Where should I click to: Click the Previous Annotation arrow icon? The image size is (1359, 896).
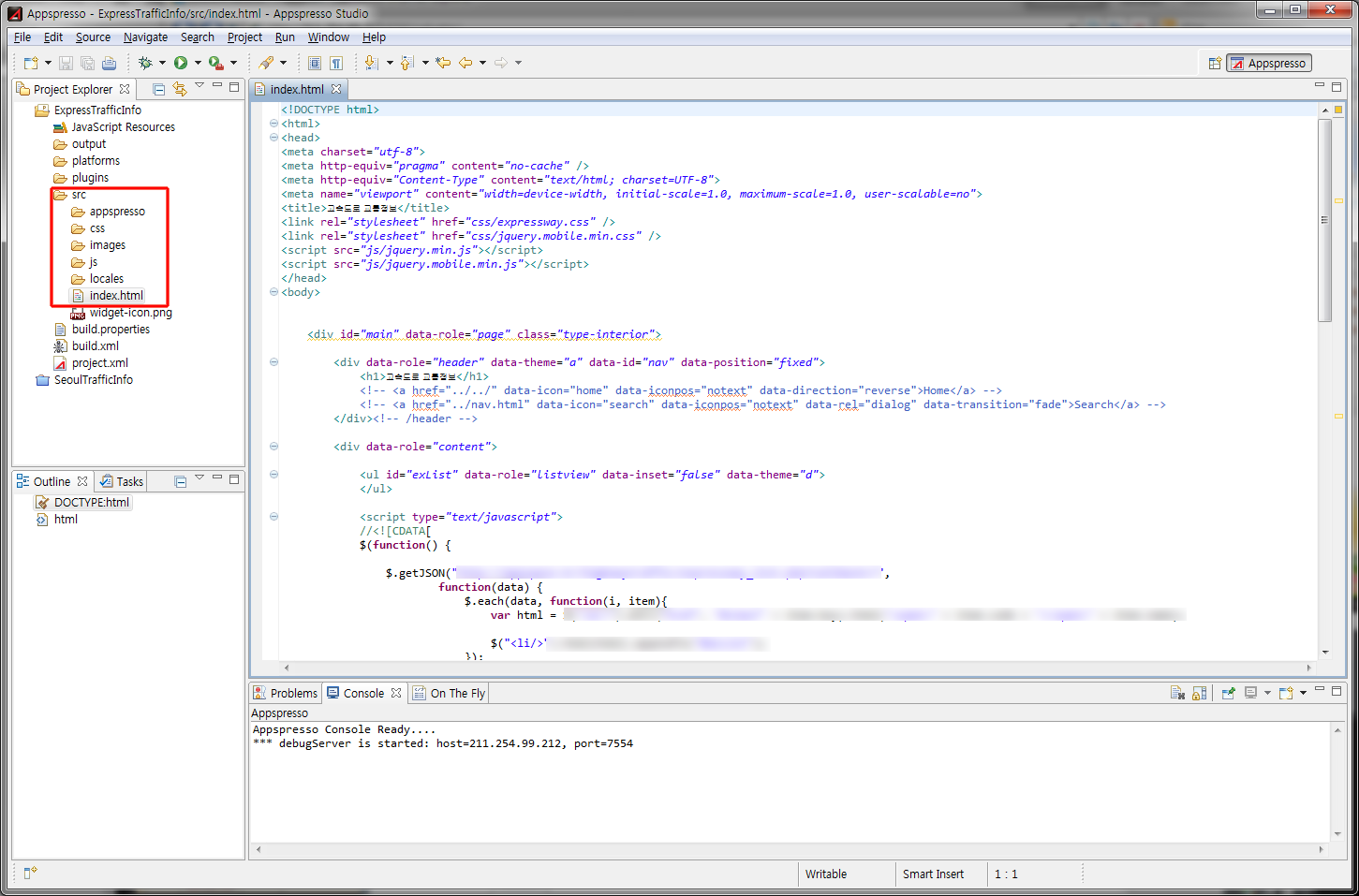pos(406,63)
